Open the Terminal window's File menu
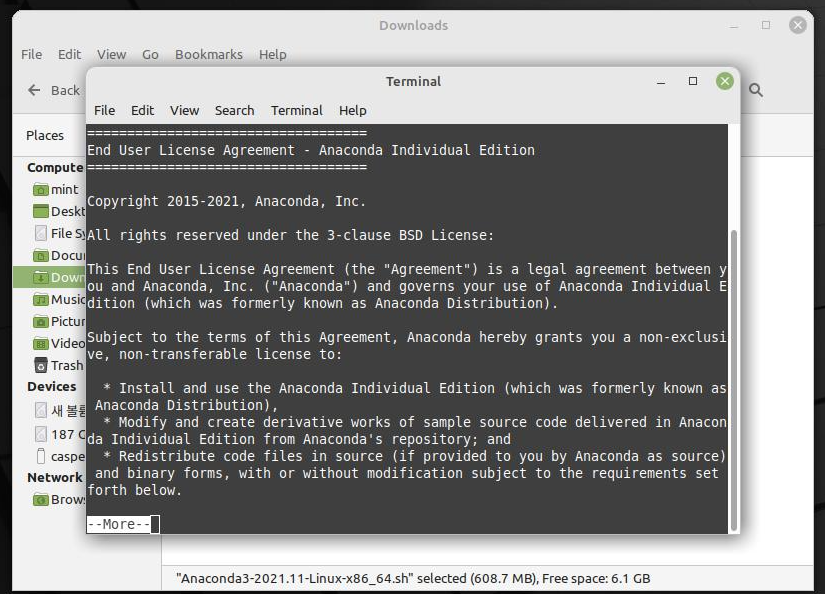 [x=104, y=110]
